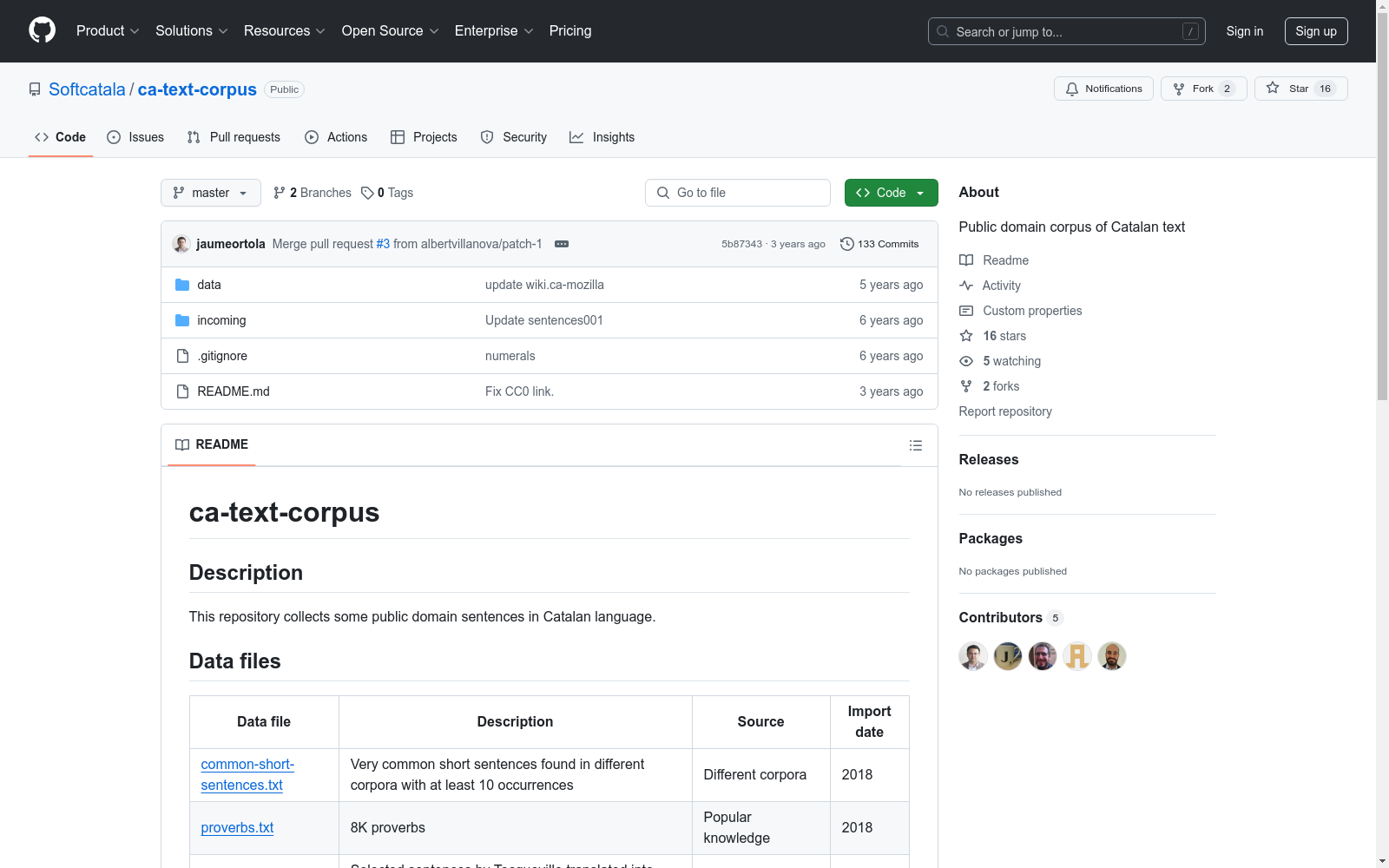Switch to the Insights tab
This screenshot has width=1389, height=868.
tap(602, 137)
